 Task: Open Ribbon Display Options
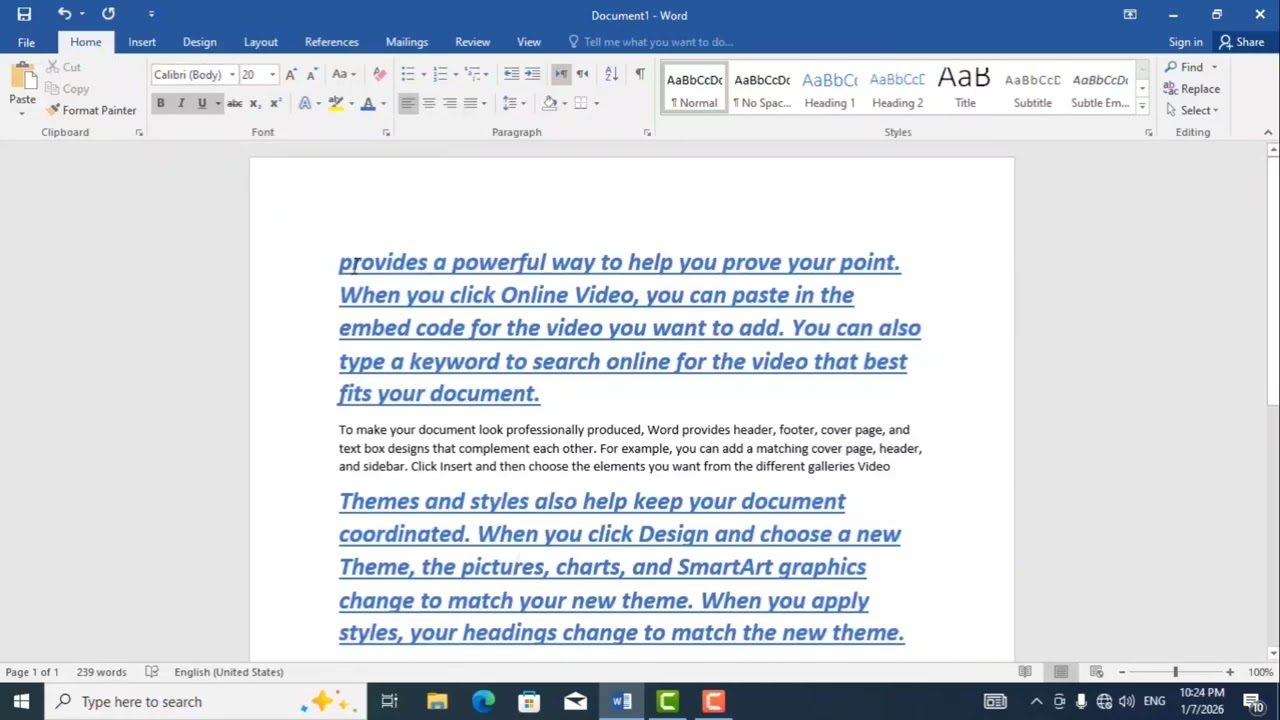pyautogui.click(x=1130, y=14)
